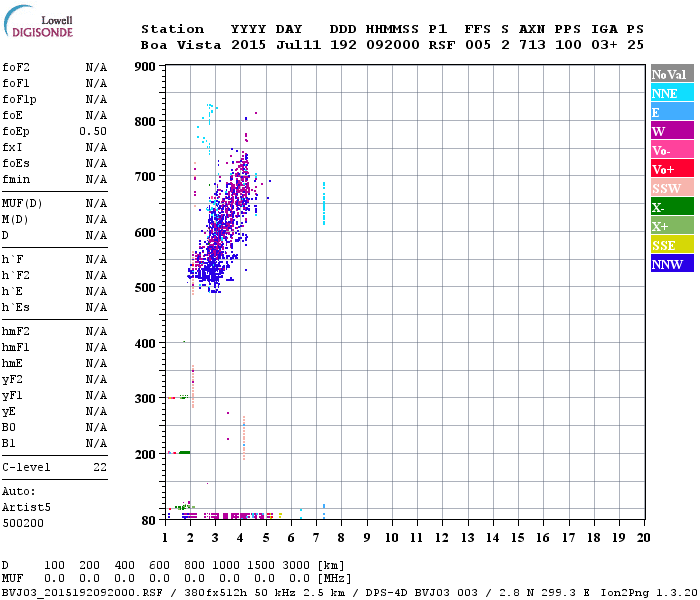Click the AXN value 713
This screenshot has width=700, height=600.
coord(532,45)
